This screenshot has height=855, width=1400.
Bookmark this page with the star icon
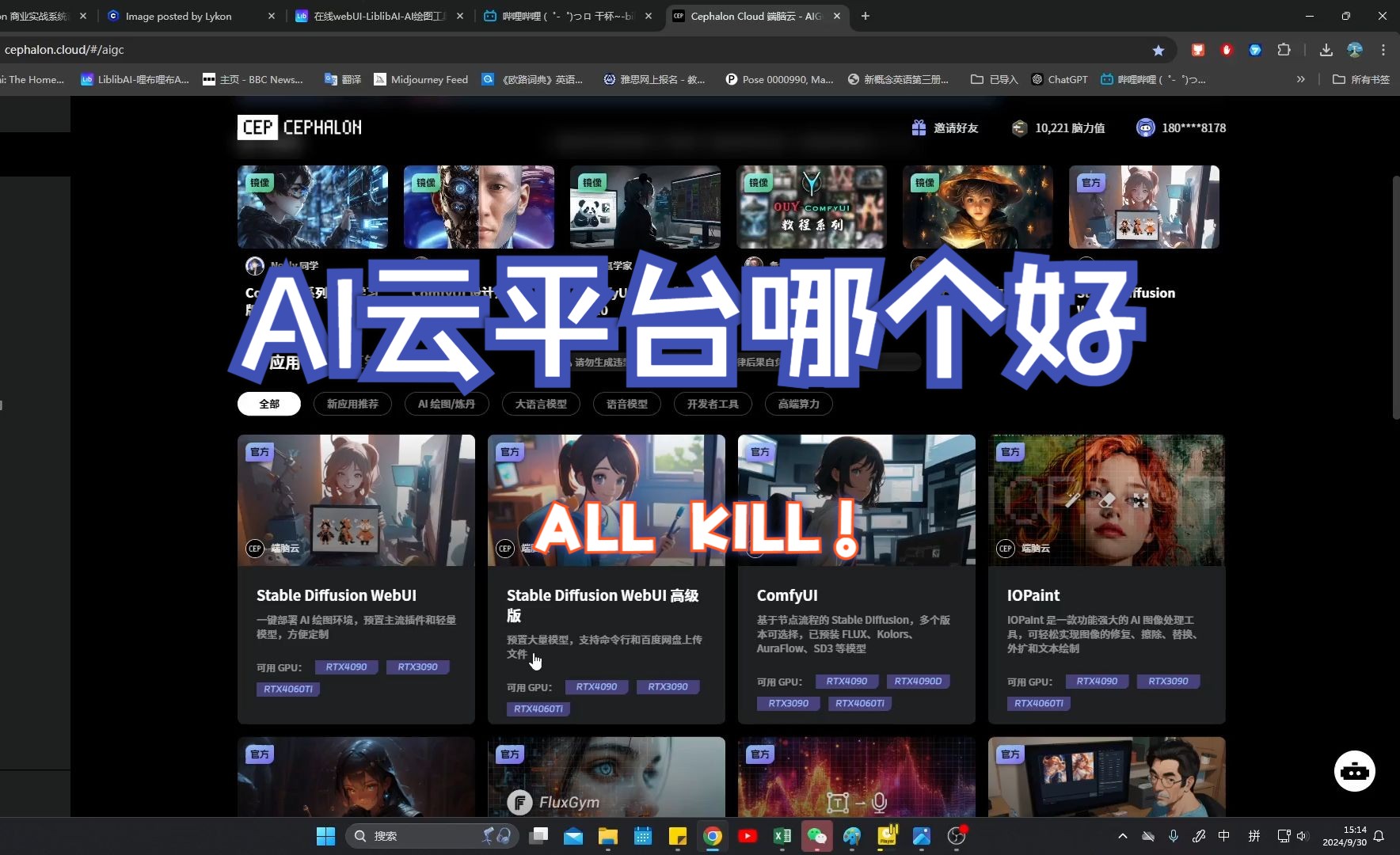coord(1158,50)
